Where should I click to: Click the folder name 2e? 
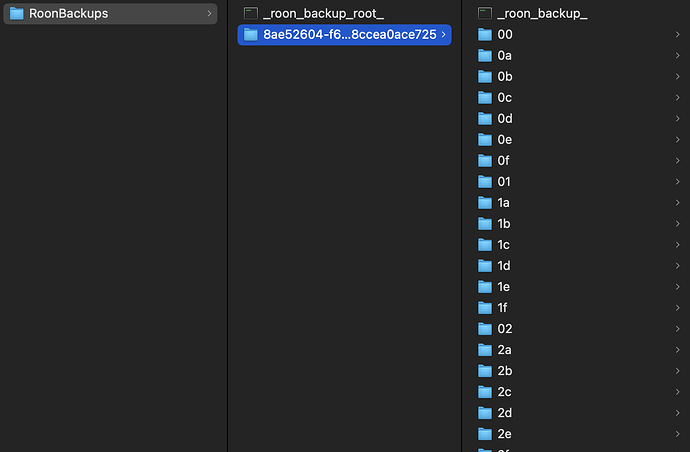tap(505, 434)
